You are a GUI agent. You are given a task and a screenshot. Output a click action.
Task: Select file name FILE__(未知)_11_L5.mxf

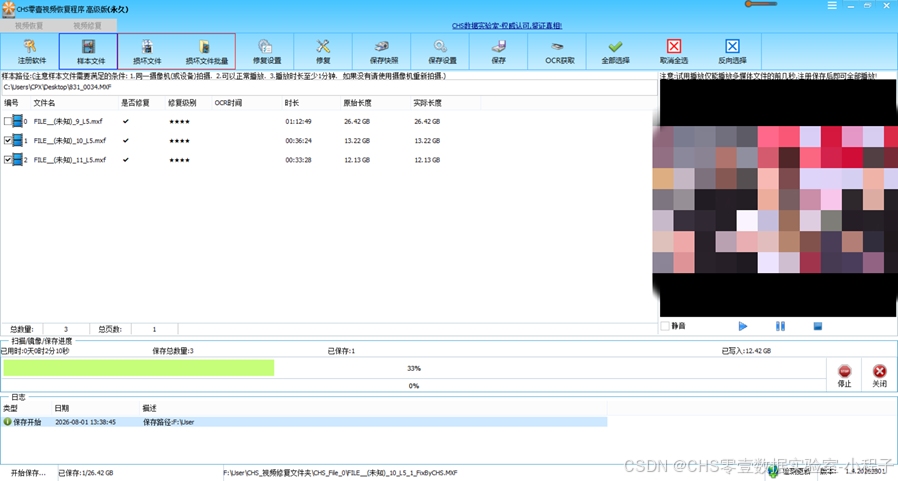pos(70,160)
